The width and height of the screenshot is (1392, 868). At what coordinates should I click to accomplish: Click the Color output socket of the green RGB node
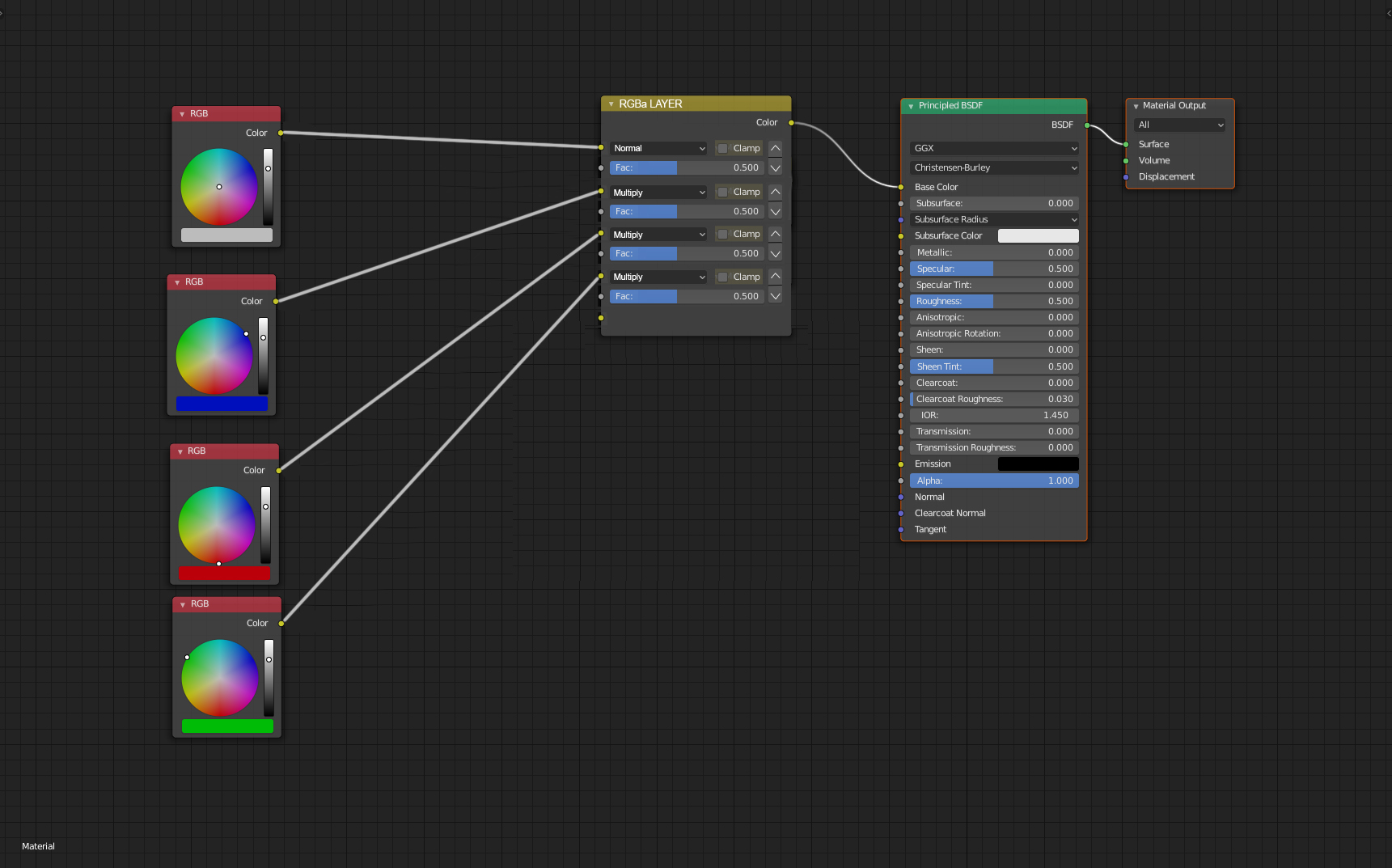point(281,624)
